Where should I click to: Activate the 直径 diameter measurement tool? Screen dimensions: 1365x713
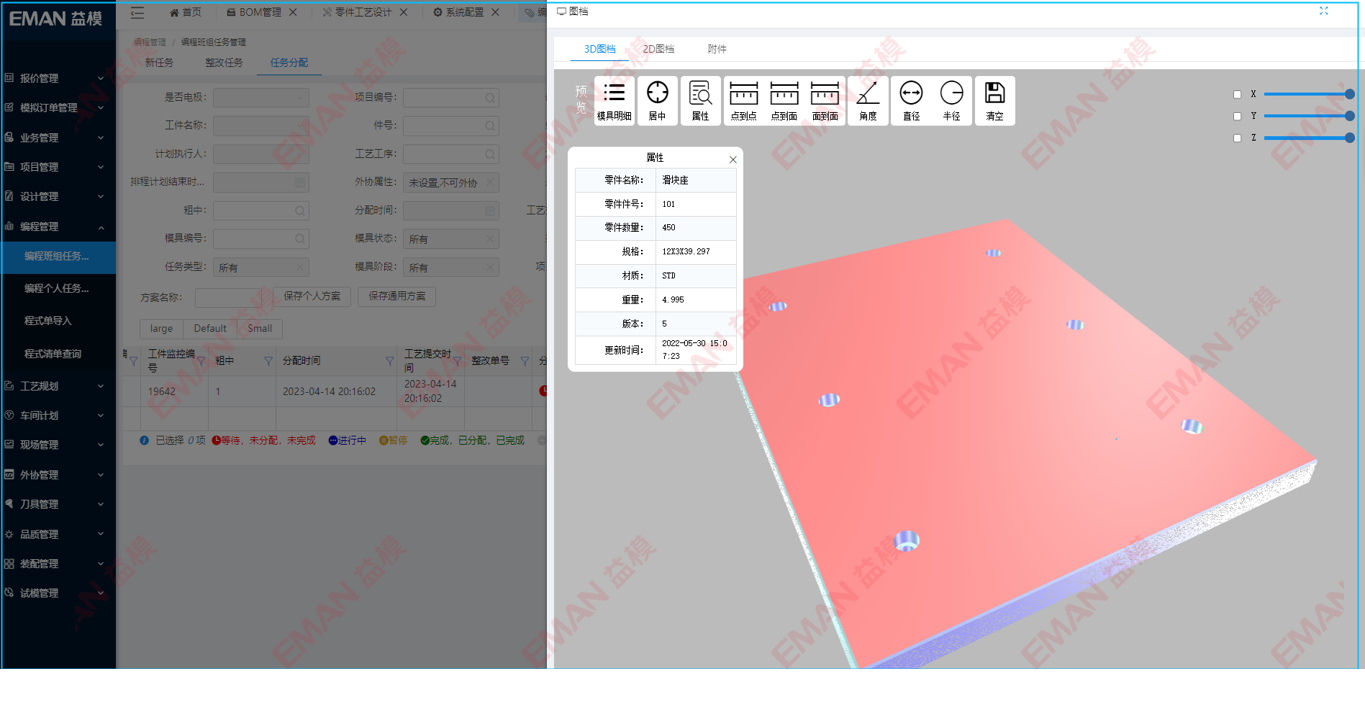coord(911,101)
